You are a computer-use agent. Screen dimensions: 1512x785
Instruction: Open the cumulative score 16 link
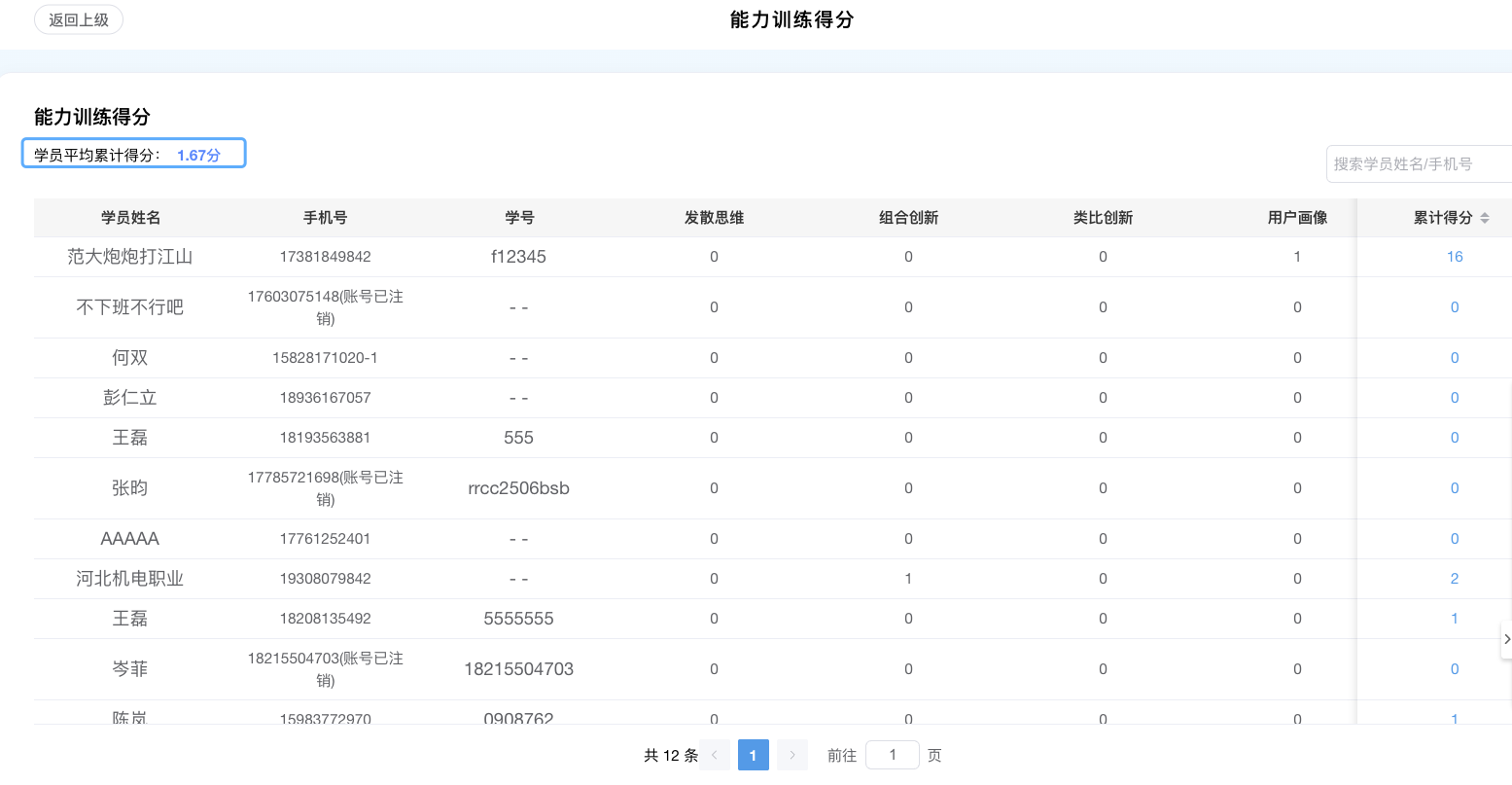[1455, 257]
